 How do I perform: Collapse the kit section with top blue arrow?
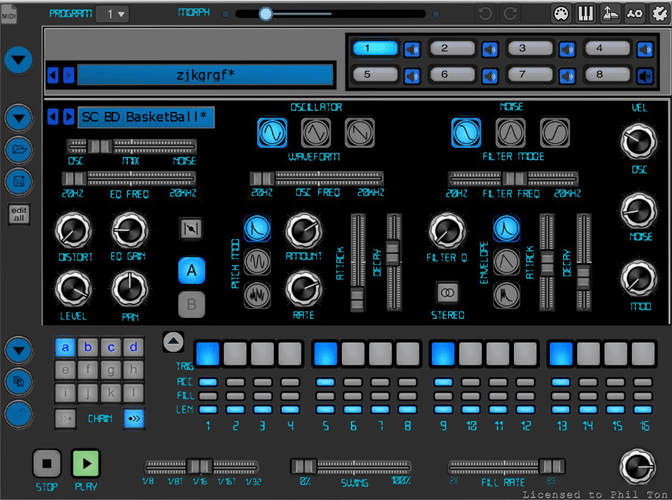[18, 60]
